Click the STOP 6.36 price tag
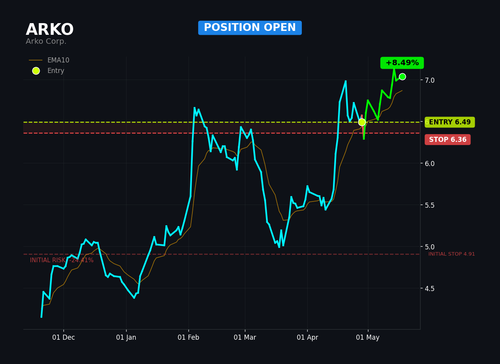 (448, 139)
